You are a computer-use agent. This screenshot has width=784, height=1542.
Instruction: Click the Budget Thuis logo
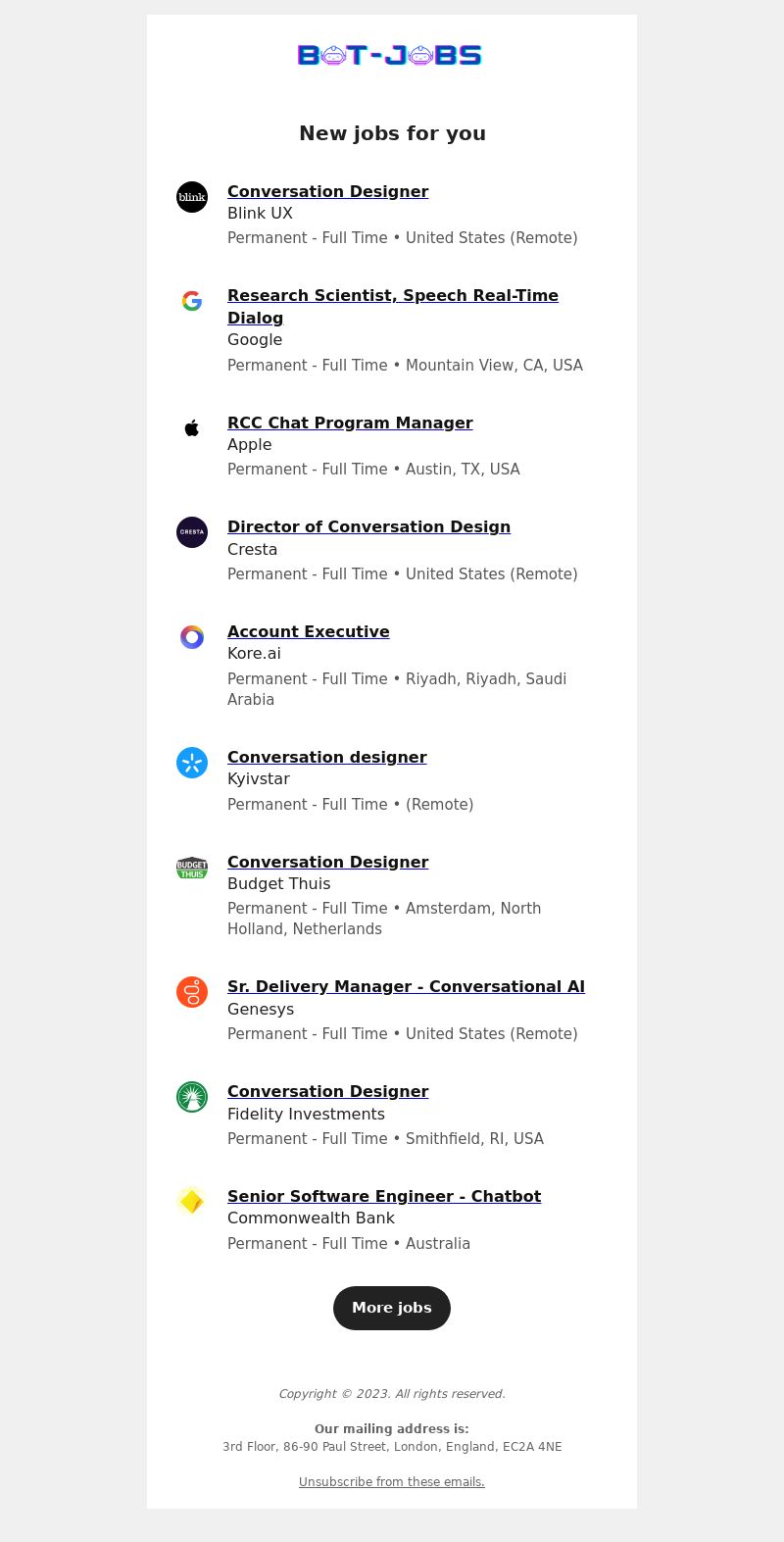click(x=192, y=868)
